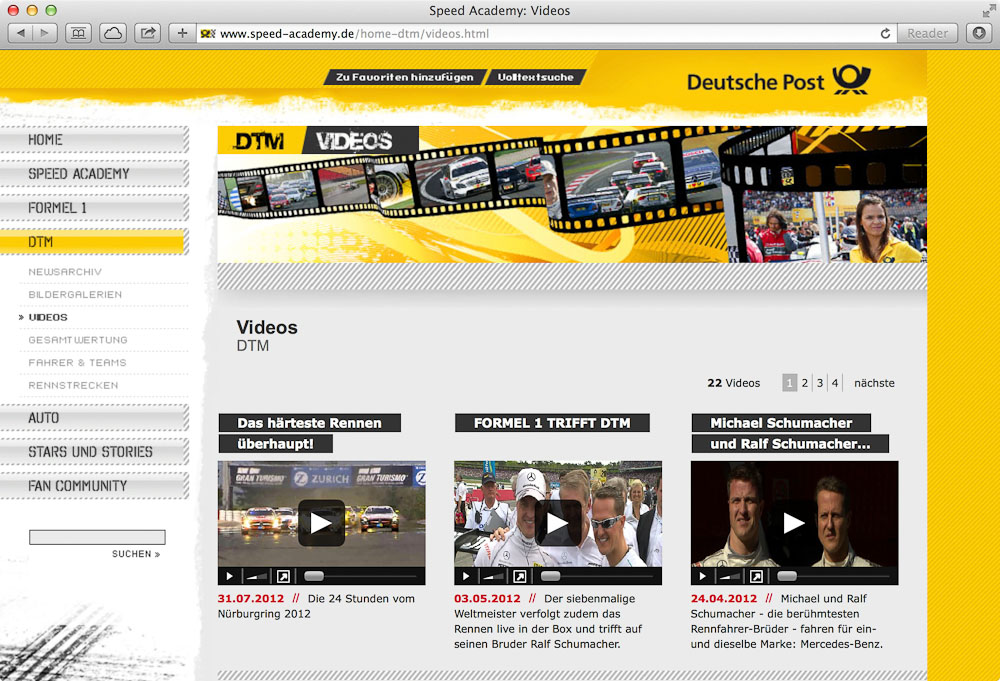This screenshot has height=681, width=1000.
Task: Click Zu Favoriten hinzufügen
Action: point(405,77)
